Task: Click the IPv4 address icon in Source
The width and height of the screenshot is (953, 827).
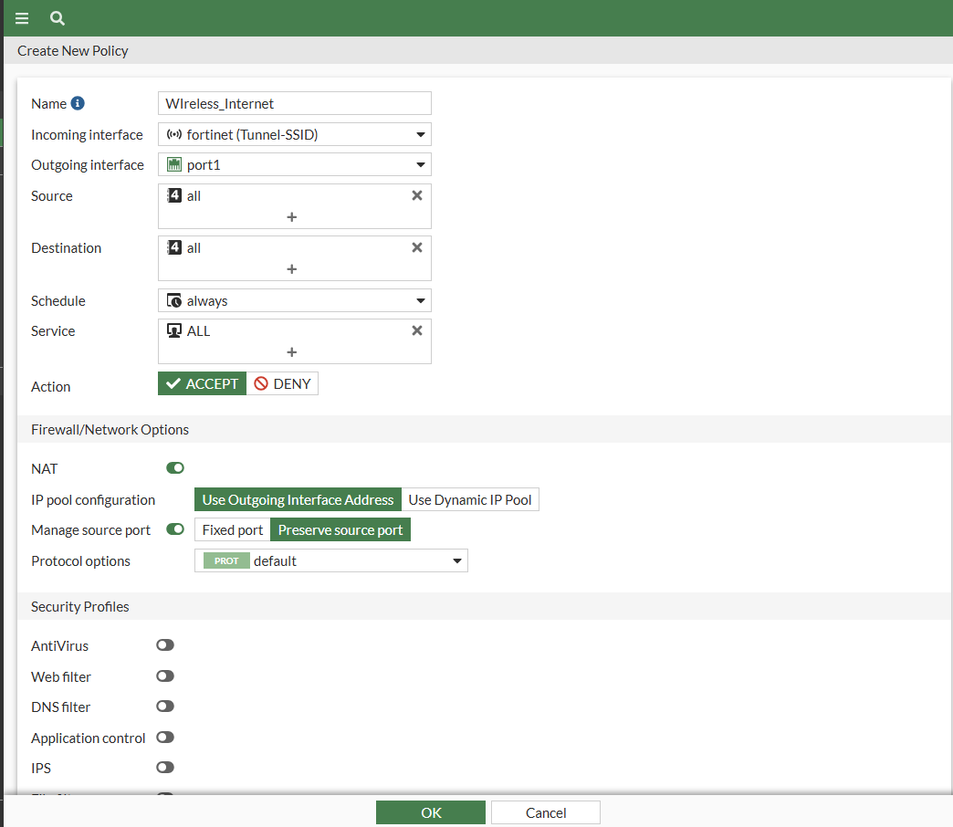Action: click(174, 195)
